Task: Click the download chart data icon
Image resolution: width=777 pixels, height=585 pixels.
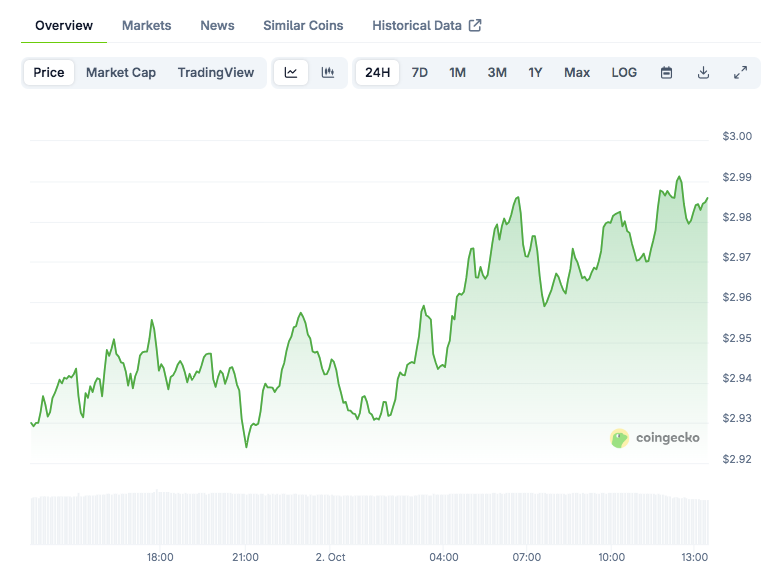Action: pyautogui.click(x=703, y=72)
